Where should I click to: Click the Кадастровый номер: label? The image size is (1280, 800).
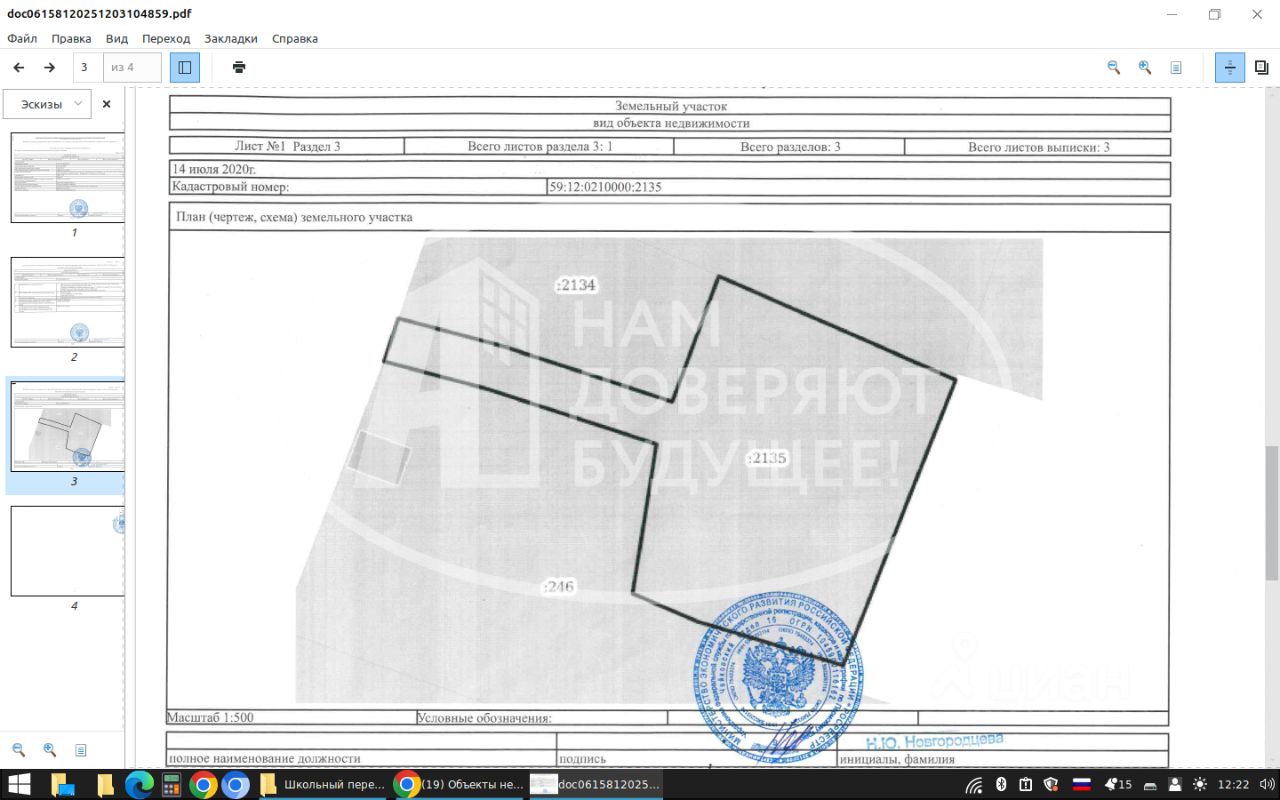click(x=231, y=187)
